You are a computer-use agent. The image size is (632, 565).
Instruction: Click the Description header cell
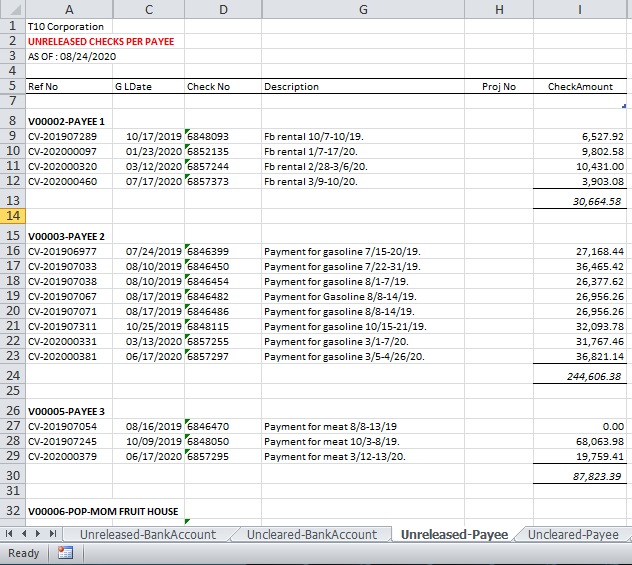(x=363, y=86)
